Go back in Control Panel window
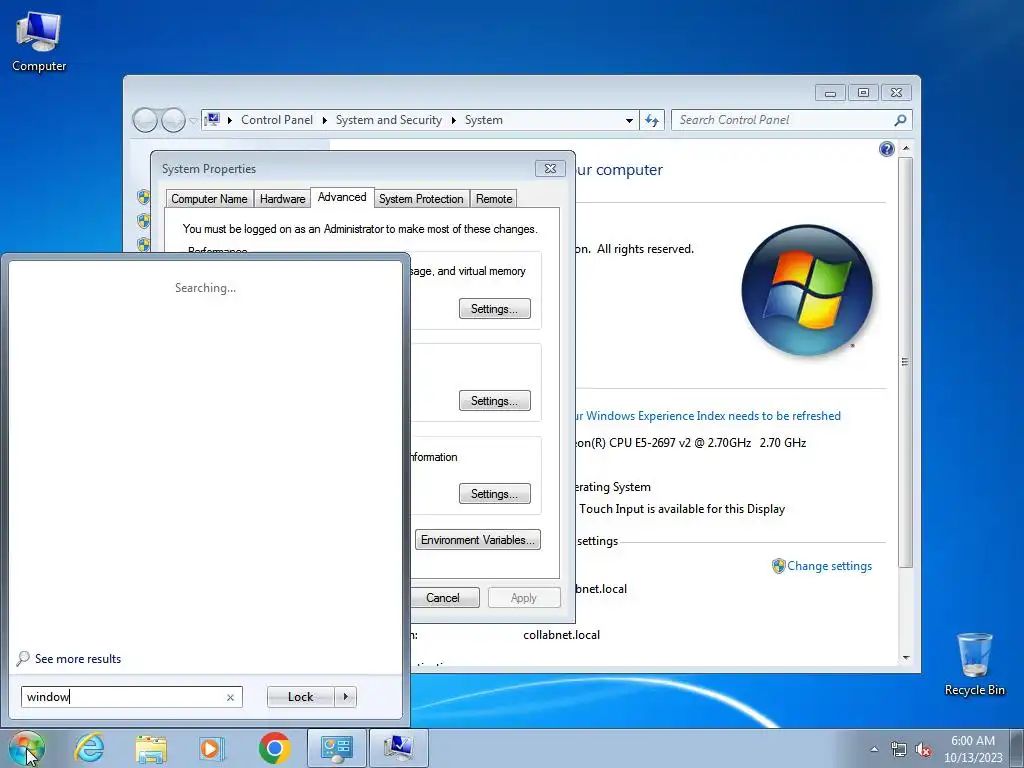1024x768 pixels. coord(145,120)
